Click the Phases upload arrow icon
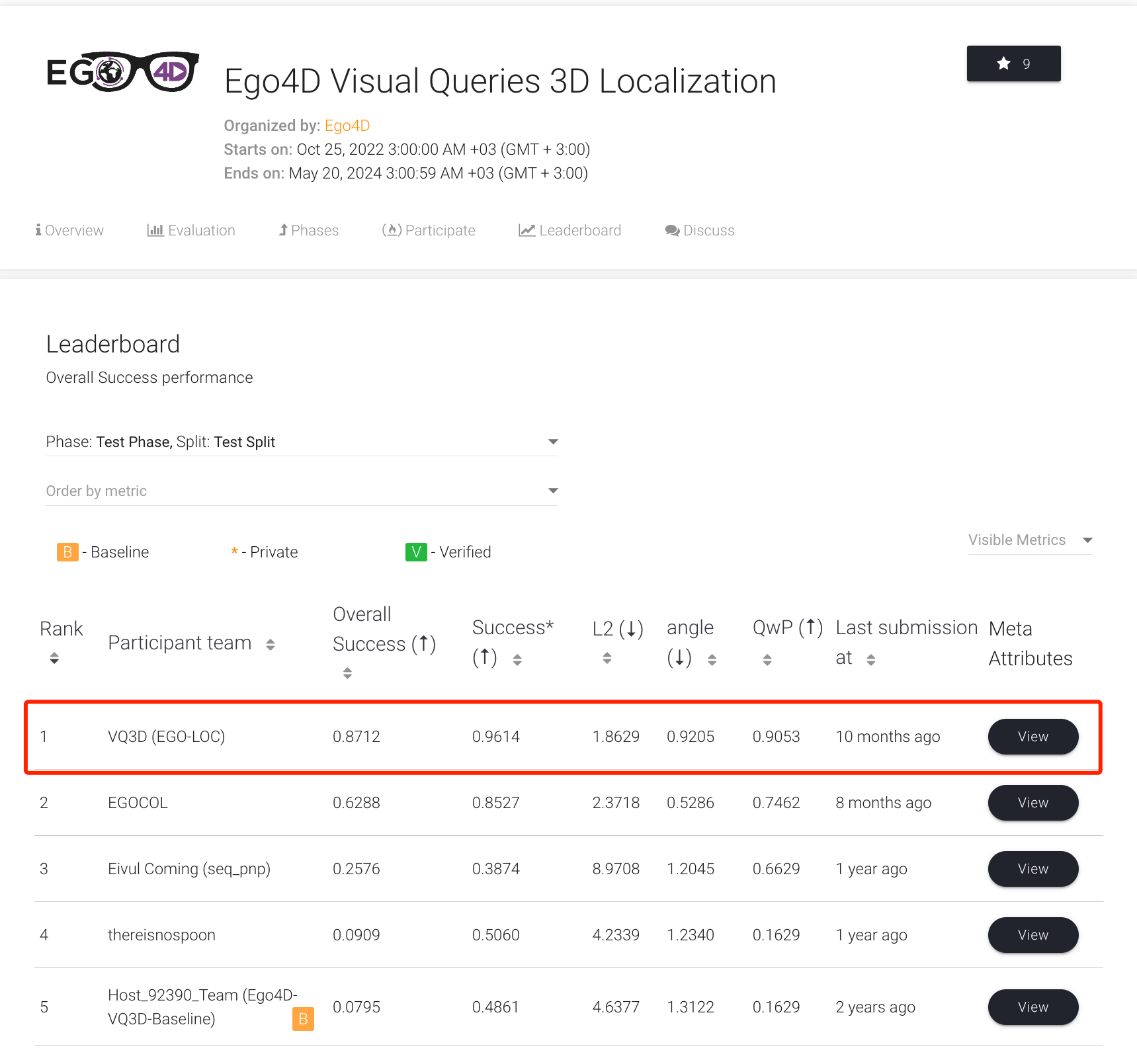 283,230
